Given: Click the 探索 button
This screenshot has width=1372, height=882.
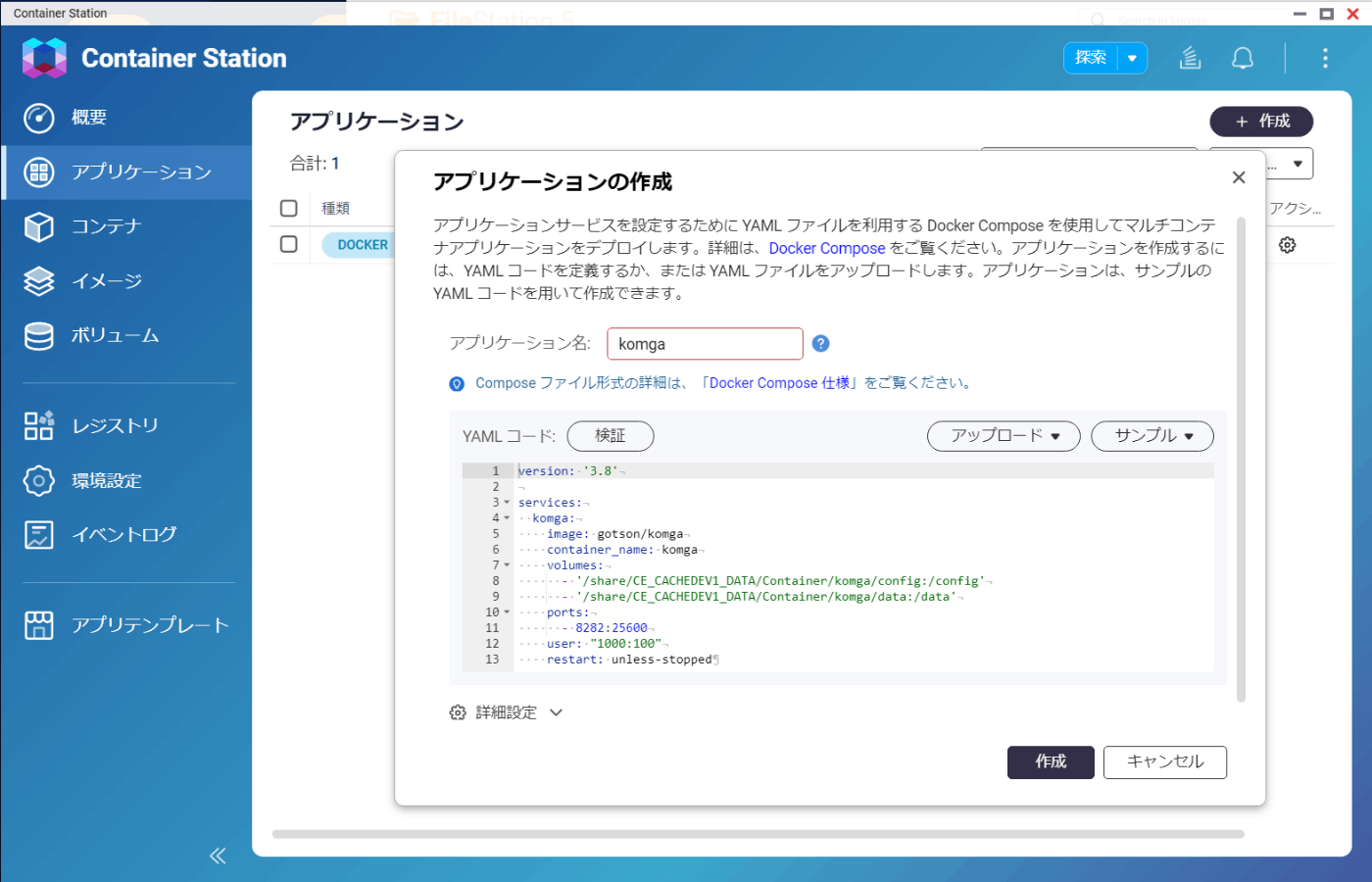Looking at the screenshot, I should point(1091,58).
